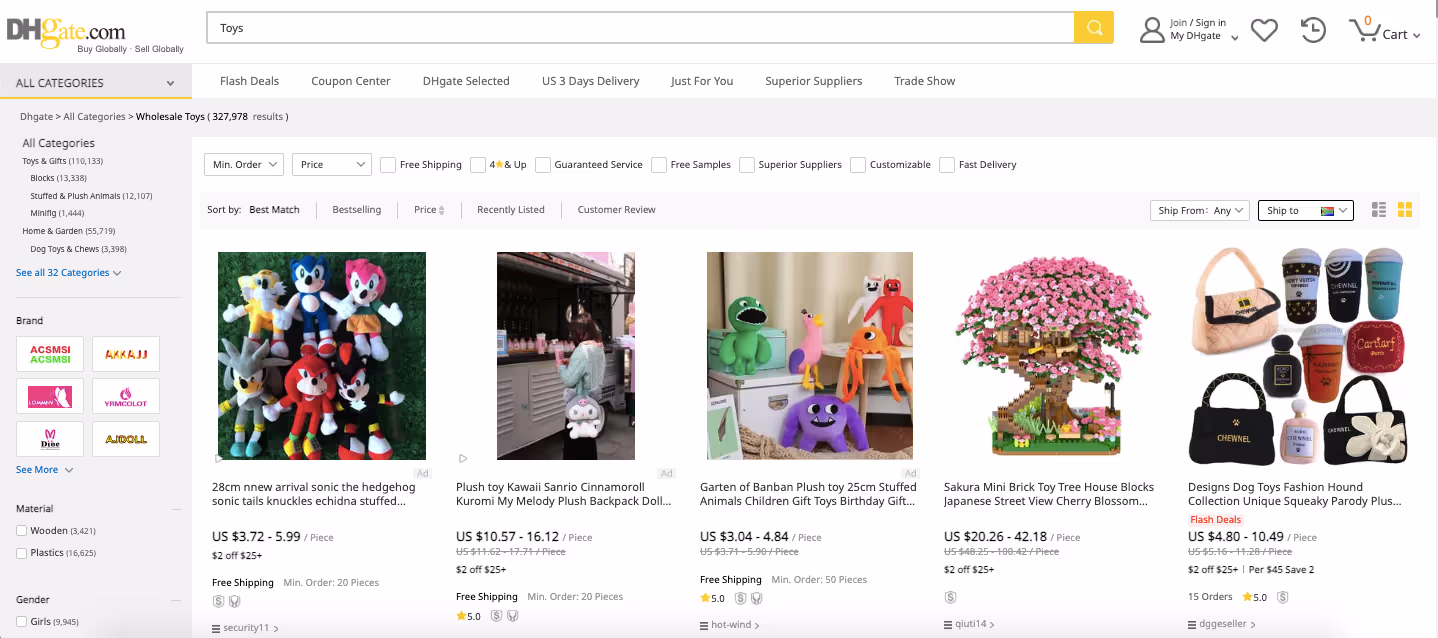Enable the Guaranteed Service checkbox
1438x638 pixels.
(x=543, y=165)
